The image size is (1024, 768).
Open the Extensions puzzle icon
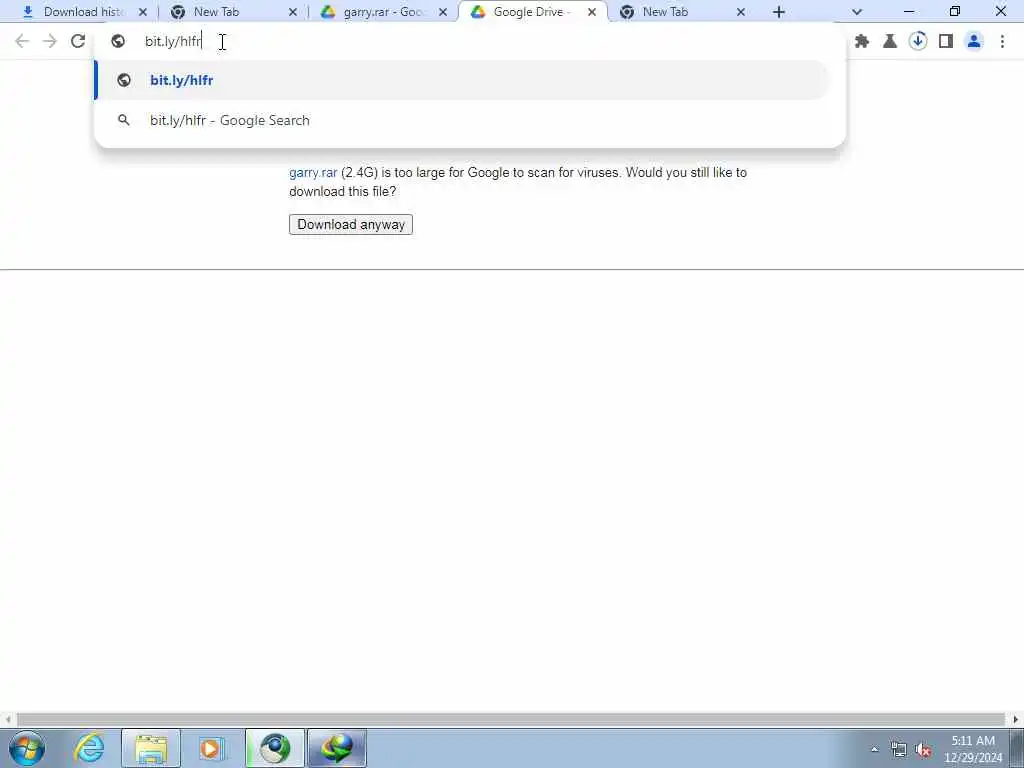click(862, 41)
